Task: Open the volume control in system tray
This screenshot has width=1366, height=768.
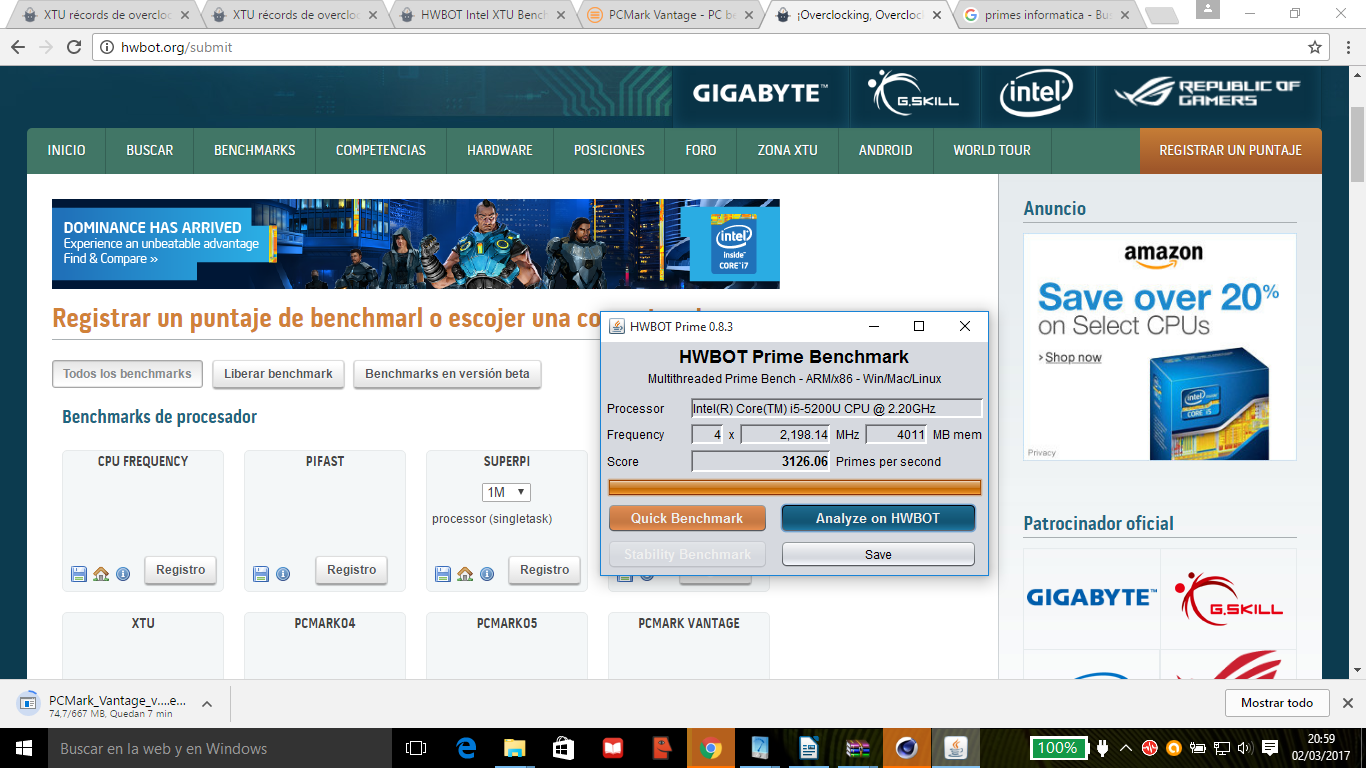Action: click(x=1244, y=748)
